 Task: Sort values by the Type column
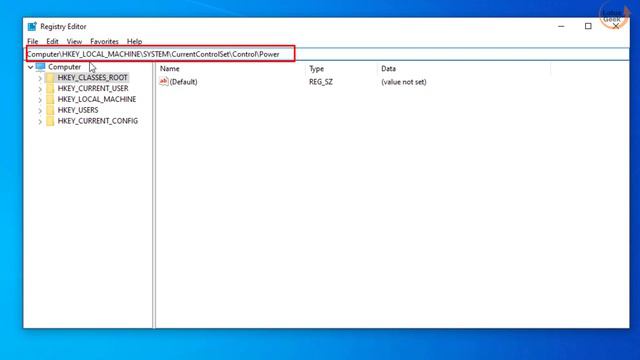point(341,69)
